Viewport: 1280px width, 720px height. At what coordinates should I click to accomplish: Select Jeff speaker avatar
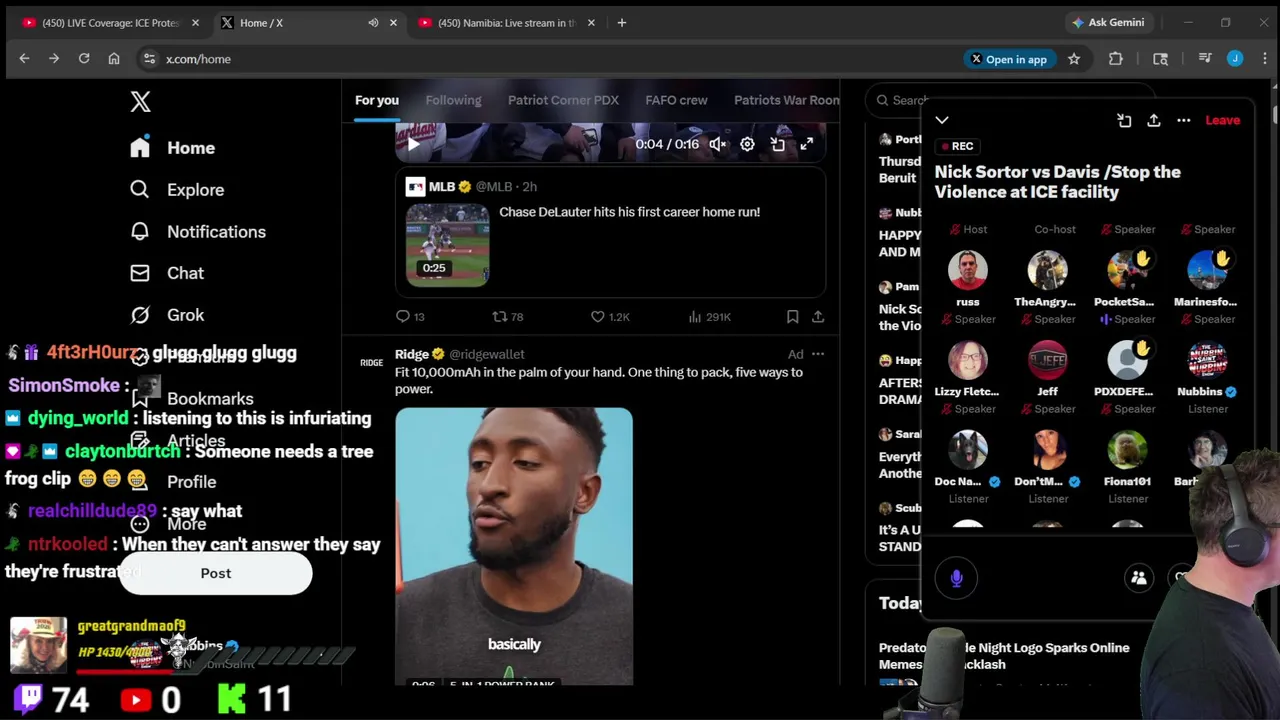point(1047,360)
